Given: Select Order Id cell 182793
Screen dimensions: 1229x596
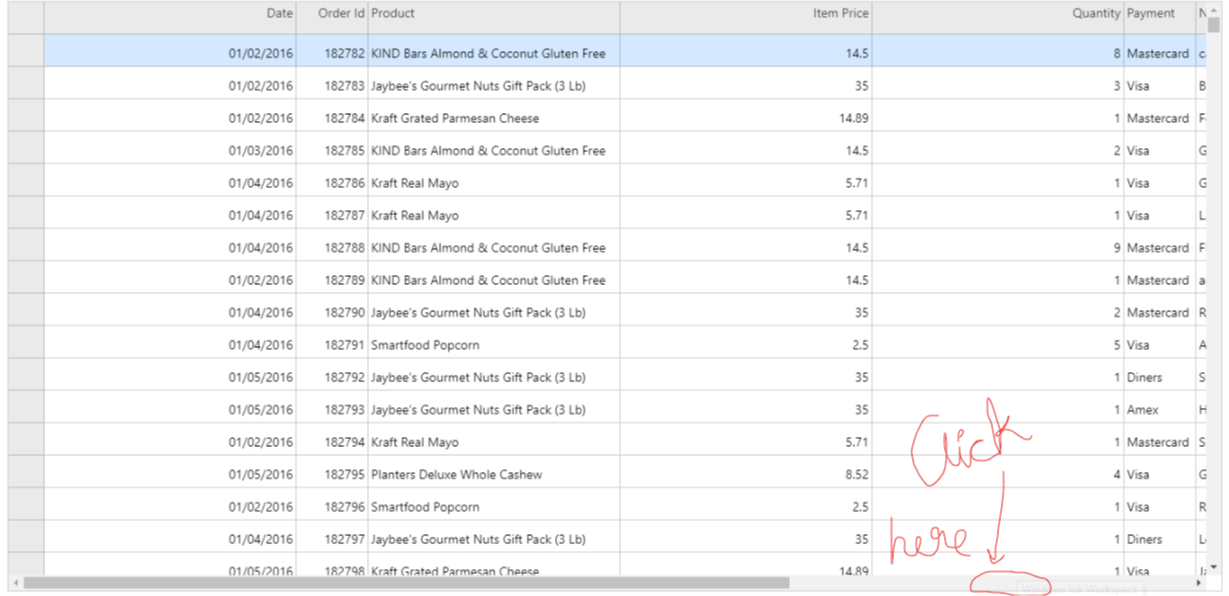Looking at the screenshot, I should 332,409.
